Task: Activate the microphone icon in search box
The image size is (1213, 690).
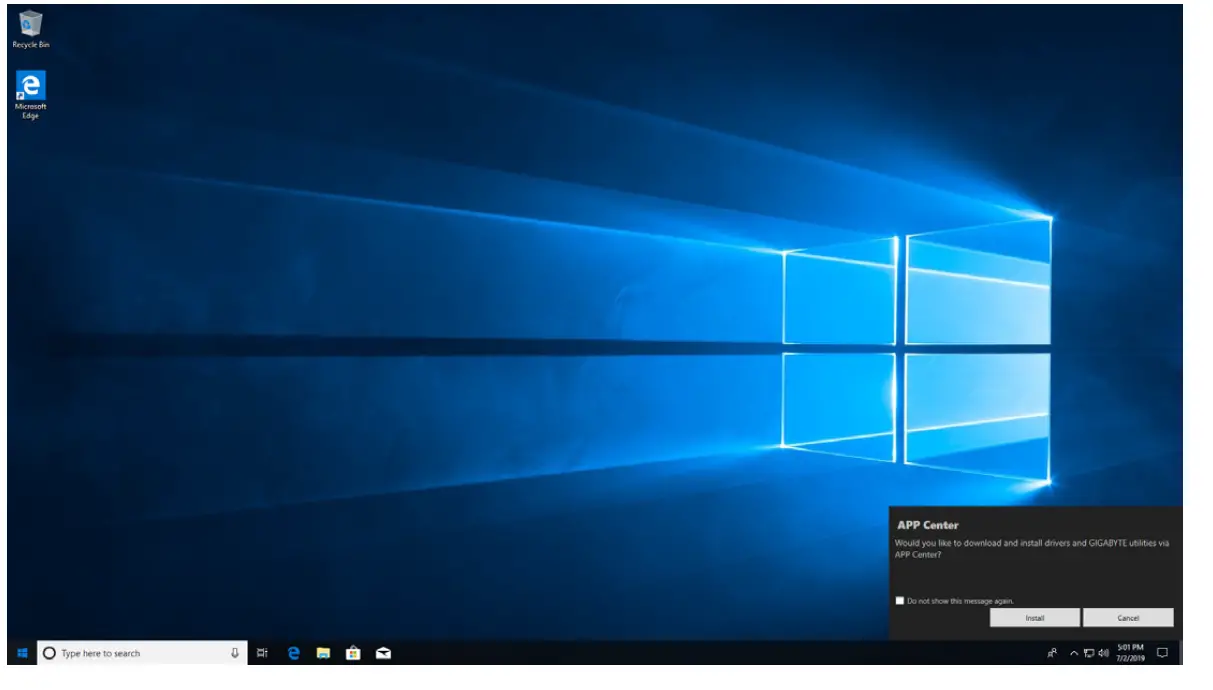Action: click(x=235, y=653)
